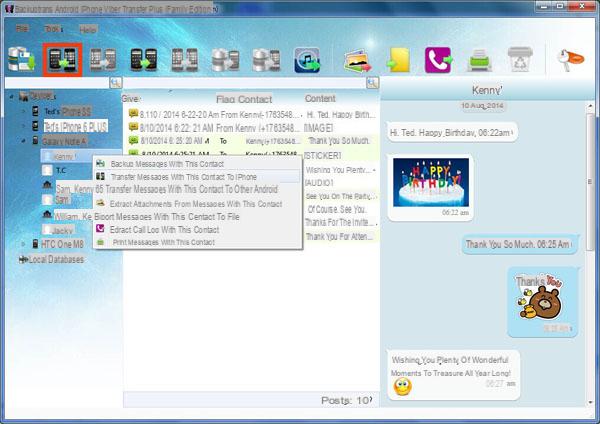The width and height of the screenshot is (600, 424).
Task: Collapse the Galaxy Note 4 node arrow
Action: pyautogui.click(x=23, y=141)
